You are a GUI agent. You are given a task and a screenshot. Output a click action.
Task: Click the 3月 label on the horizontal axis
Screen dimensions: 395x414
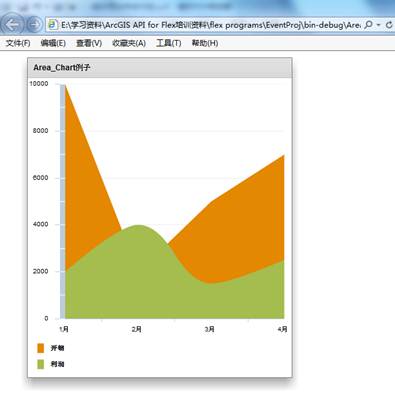click(210, 329)
